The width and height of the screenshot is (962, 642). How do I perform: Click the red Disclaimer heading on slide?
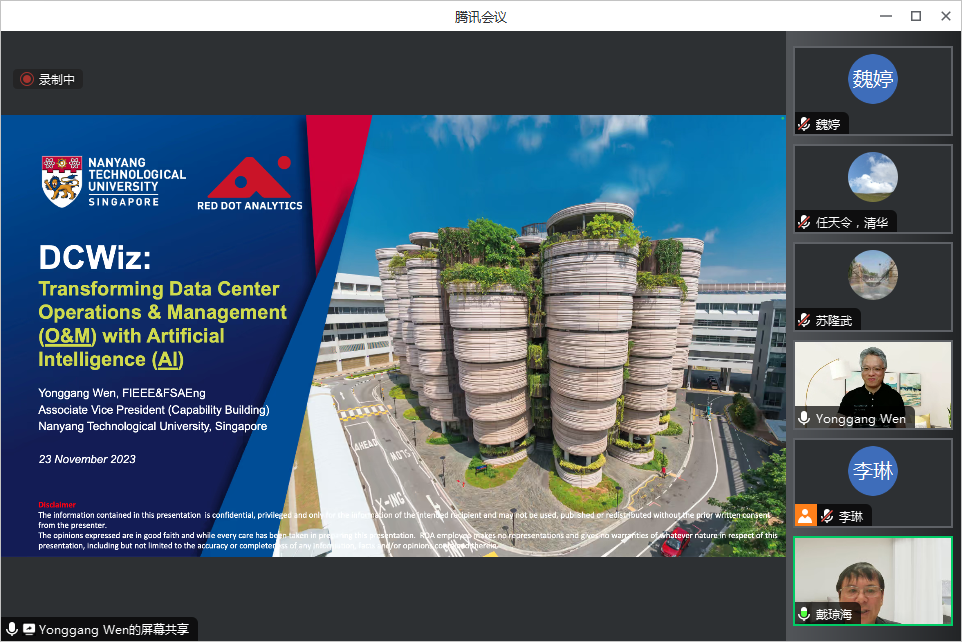coord(57,505)
